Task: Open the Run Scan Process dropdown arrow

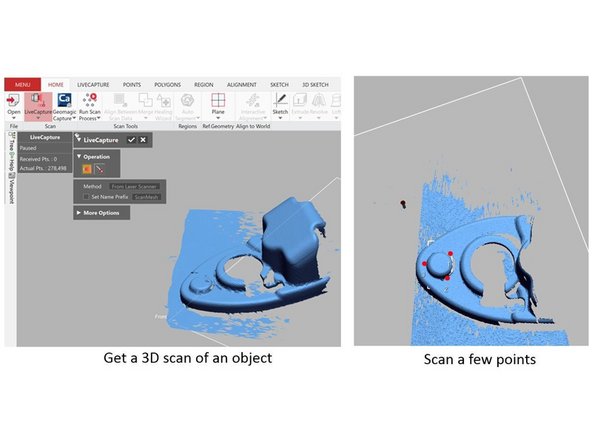Action: tap(99, 119)
